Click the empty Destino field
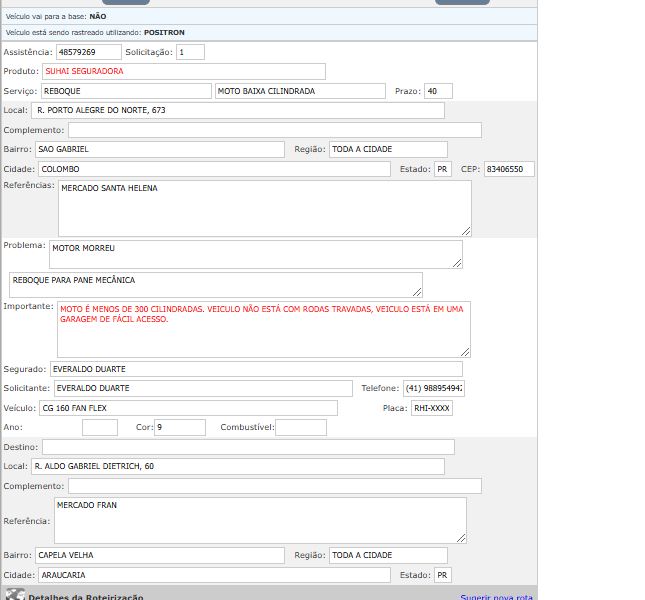This screenshot has width=645, height=600. 248,447
